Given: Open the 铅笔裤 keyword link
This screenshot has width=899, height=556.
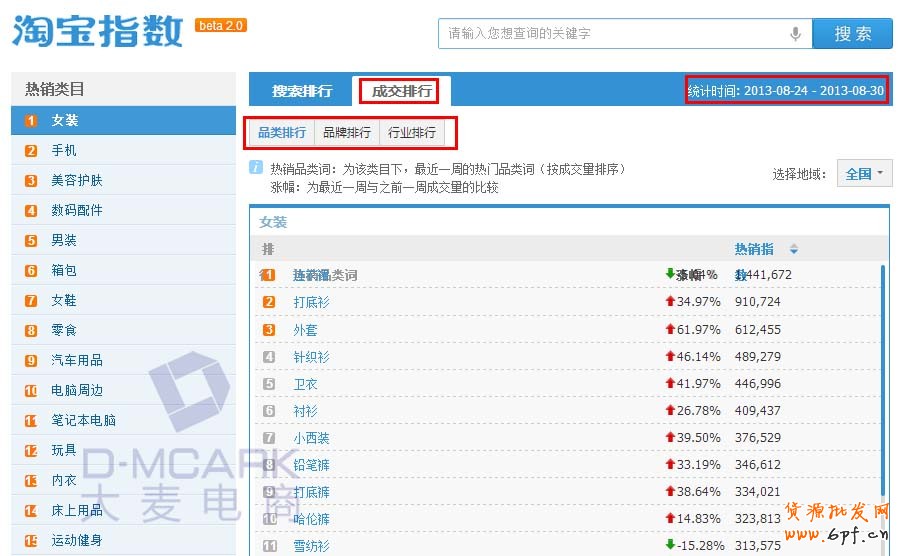Looking at the screenshot, I should [311, 465].
